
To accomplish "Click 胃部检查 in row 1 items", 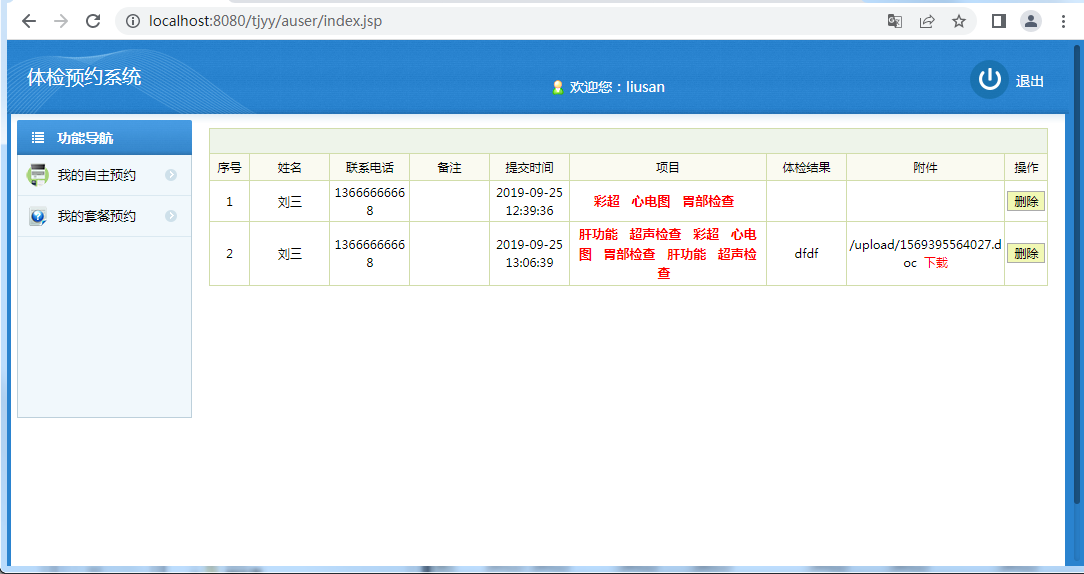I will [x=709, y=202].
